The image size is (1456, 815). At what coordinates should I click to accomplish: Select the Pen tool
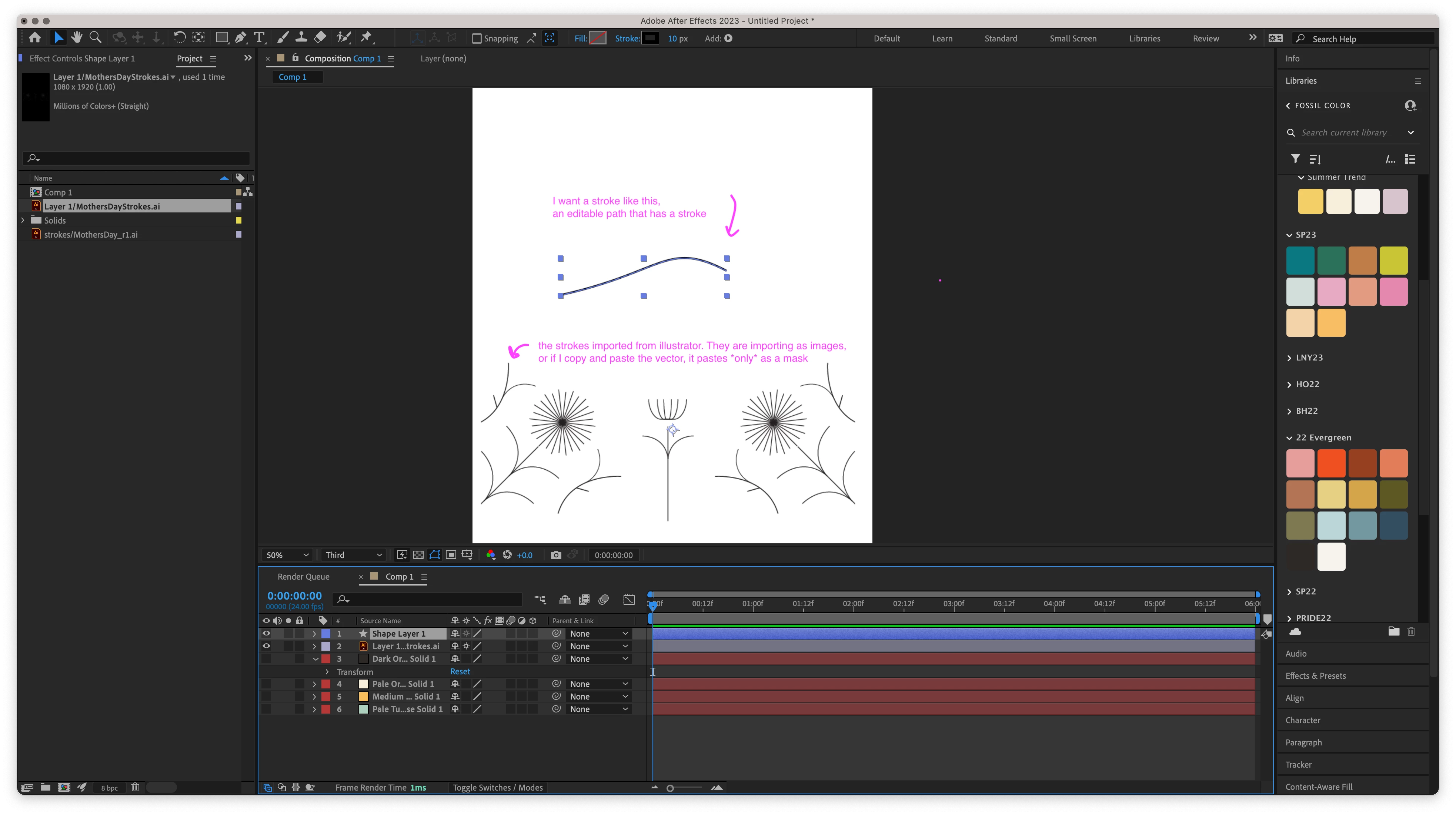click(240, 38)
